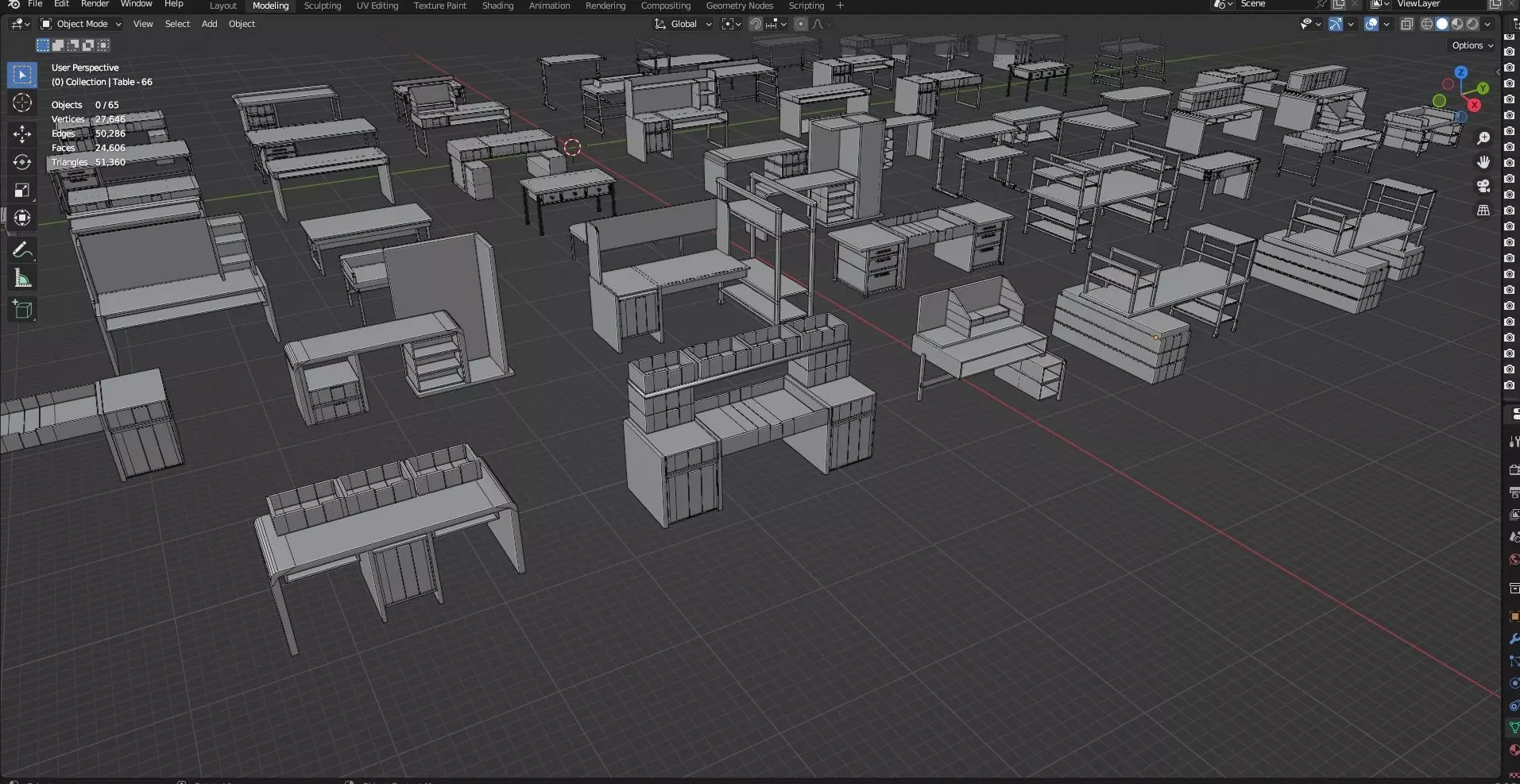This screenshot has height=784, width=1520.
Task: Open the editor type dropdown
Action: coord(20,24)
